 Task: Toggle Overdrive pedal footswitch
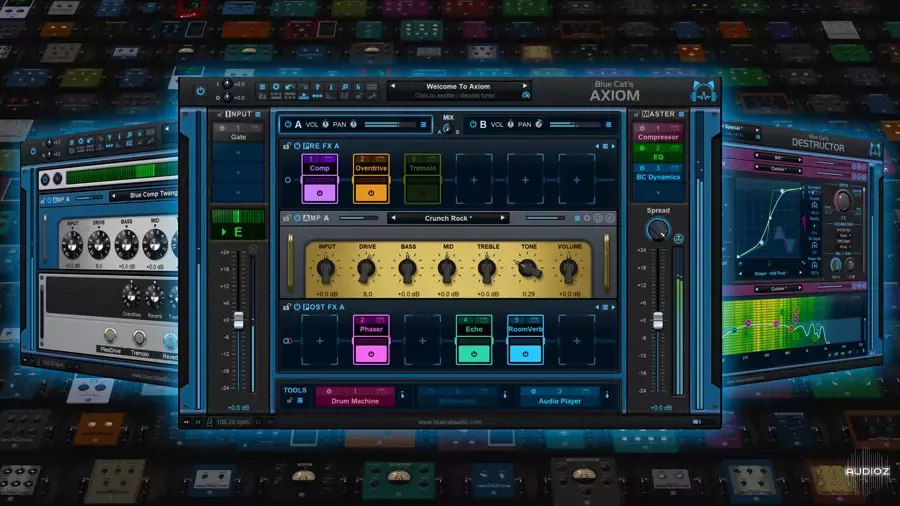(x=371, y=193)
